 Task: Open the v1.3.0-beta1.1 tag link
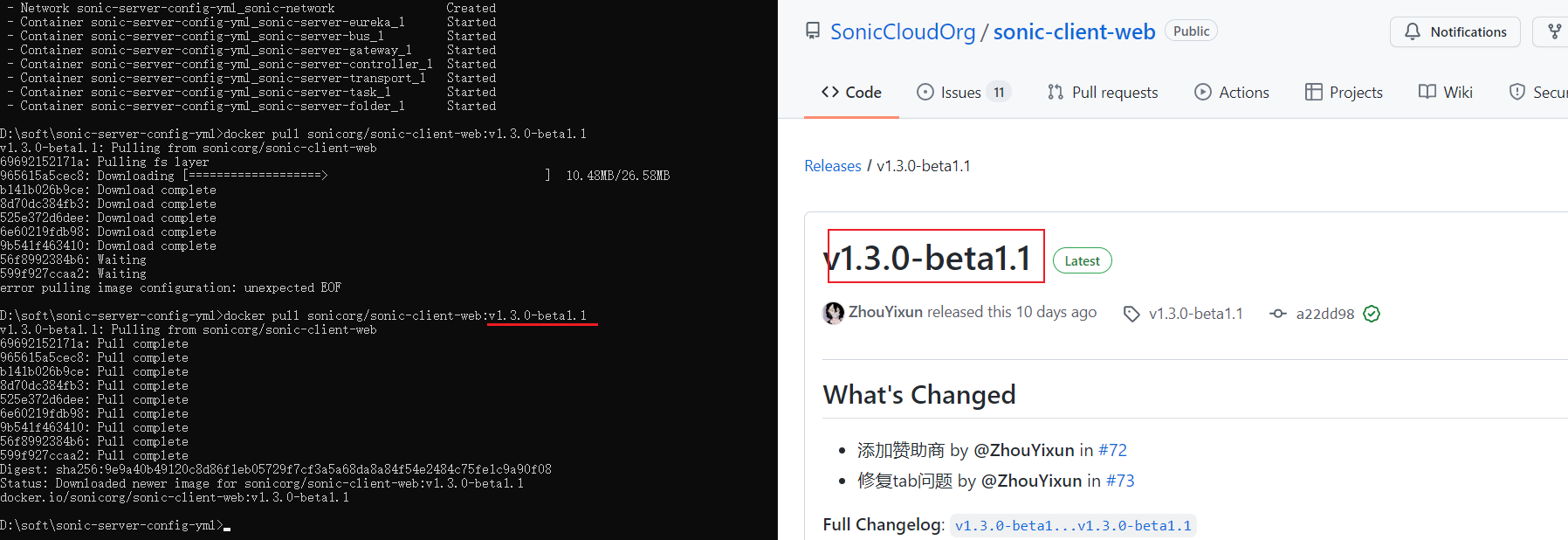tap(1195, 314)
